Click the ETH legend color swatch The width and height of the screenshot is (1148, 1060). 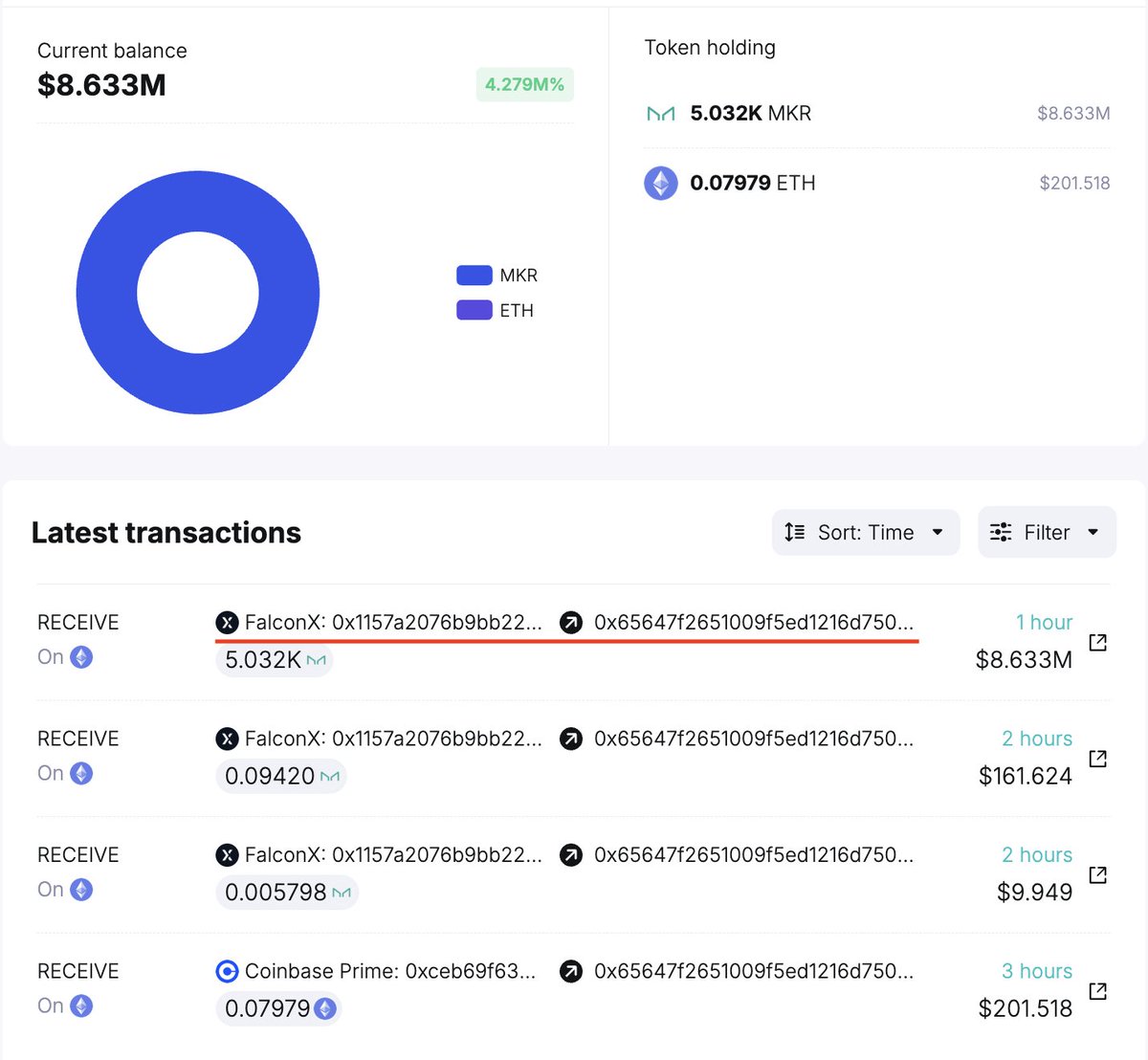[x=475, y=310]
